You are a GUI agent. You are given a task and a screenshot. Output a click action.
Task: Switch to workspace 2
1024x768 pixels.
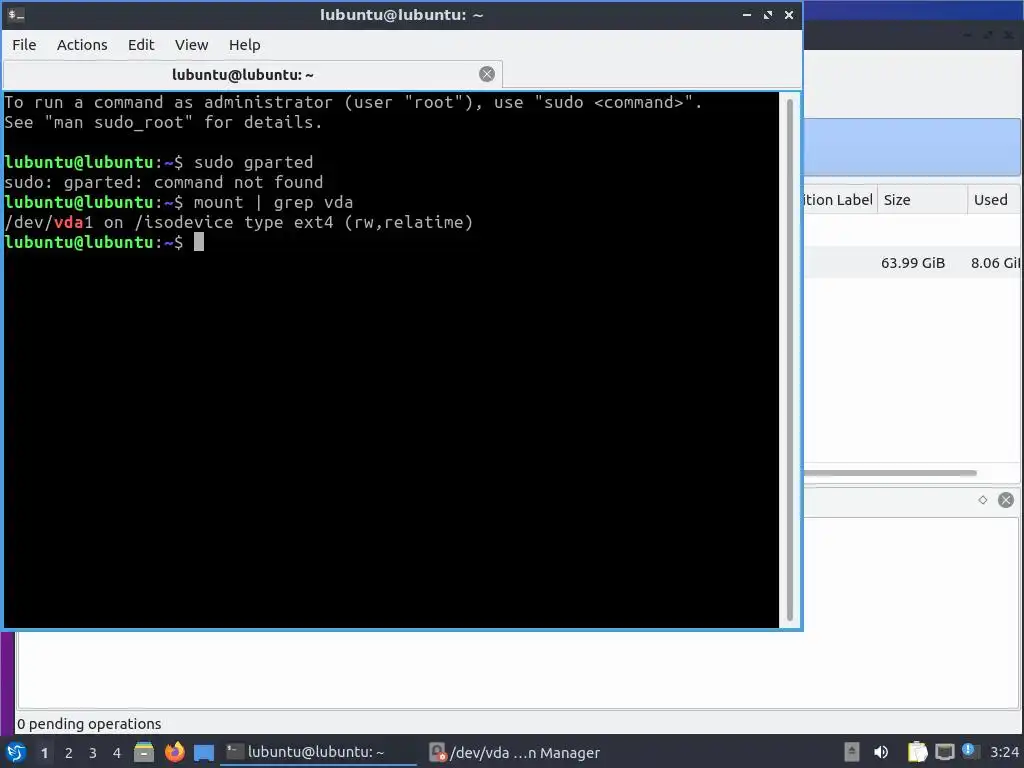click(x=69, y=753)
